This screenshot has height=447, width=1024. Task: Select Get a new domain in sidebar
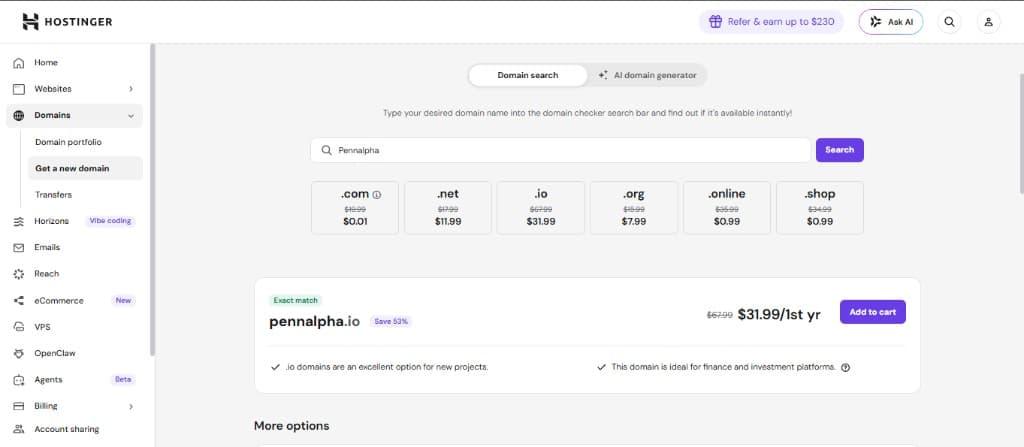86,168
